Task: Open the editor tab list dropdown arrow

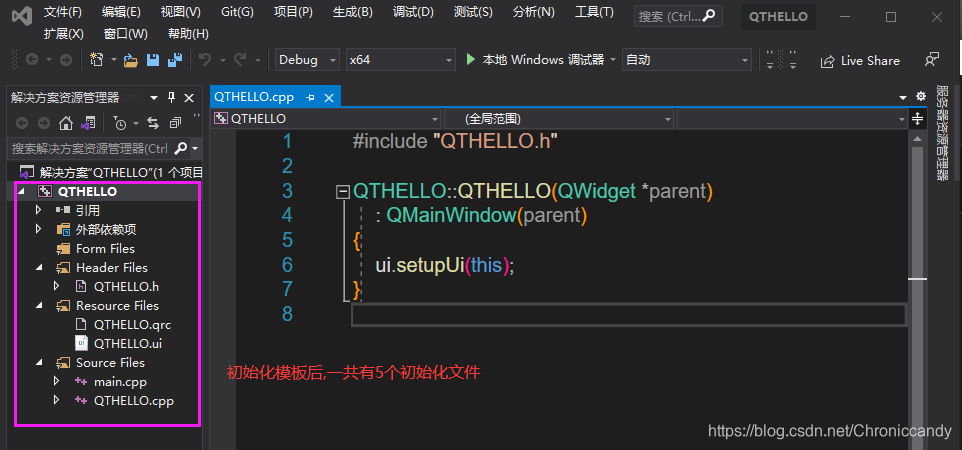Action: pos(902,97)
